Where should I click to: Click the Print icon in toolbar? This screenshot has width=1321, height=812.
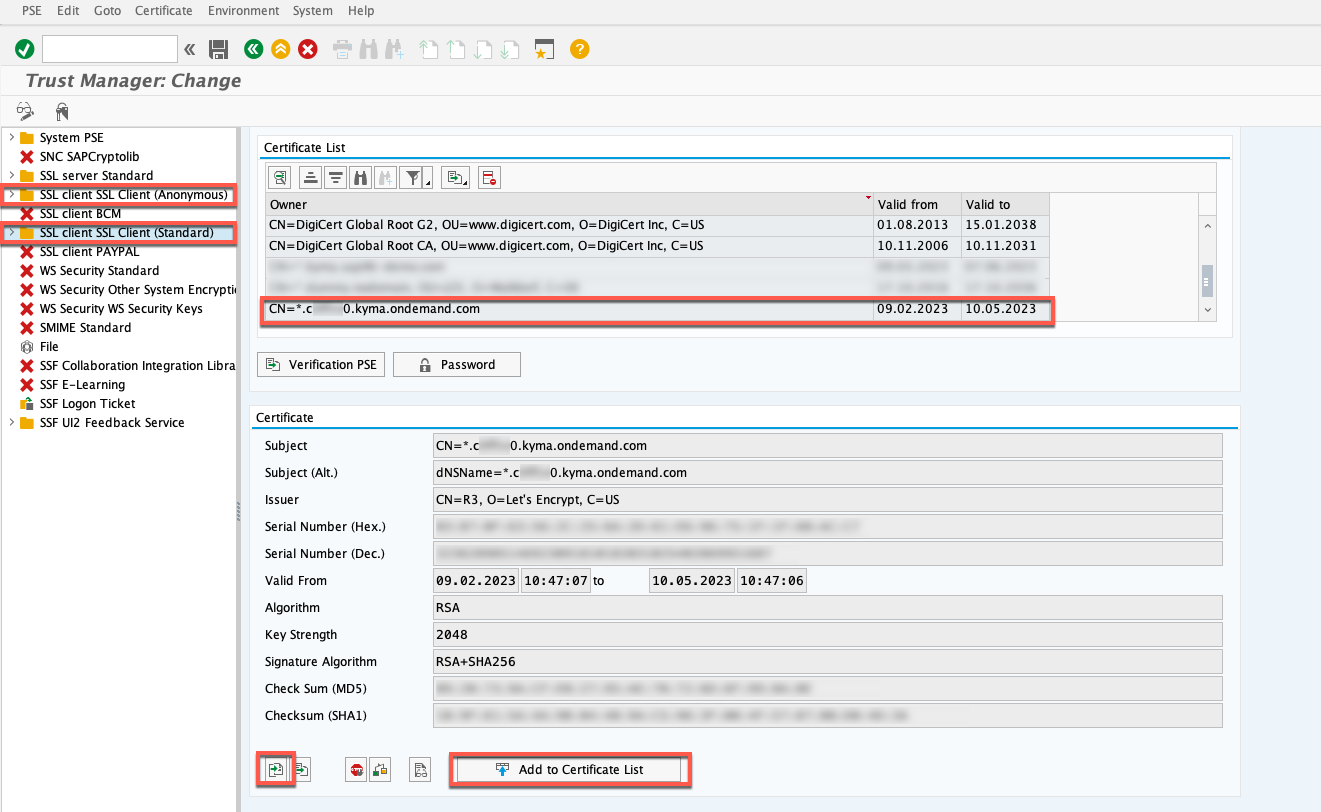(342, 49)
